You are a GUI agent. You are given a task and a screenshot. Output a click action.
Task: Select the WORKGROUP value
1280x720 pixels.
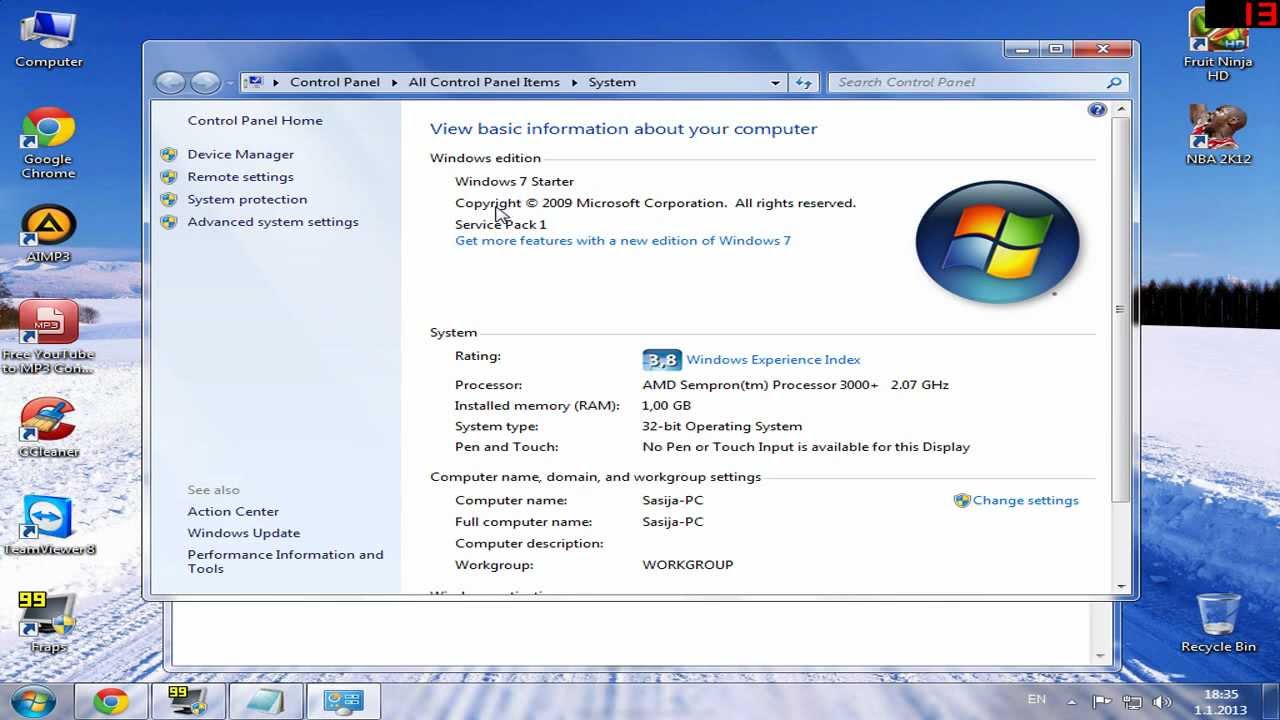(x=688, y=565)
